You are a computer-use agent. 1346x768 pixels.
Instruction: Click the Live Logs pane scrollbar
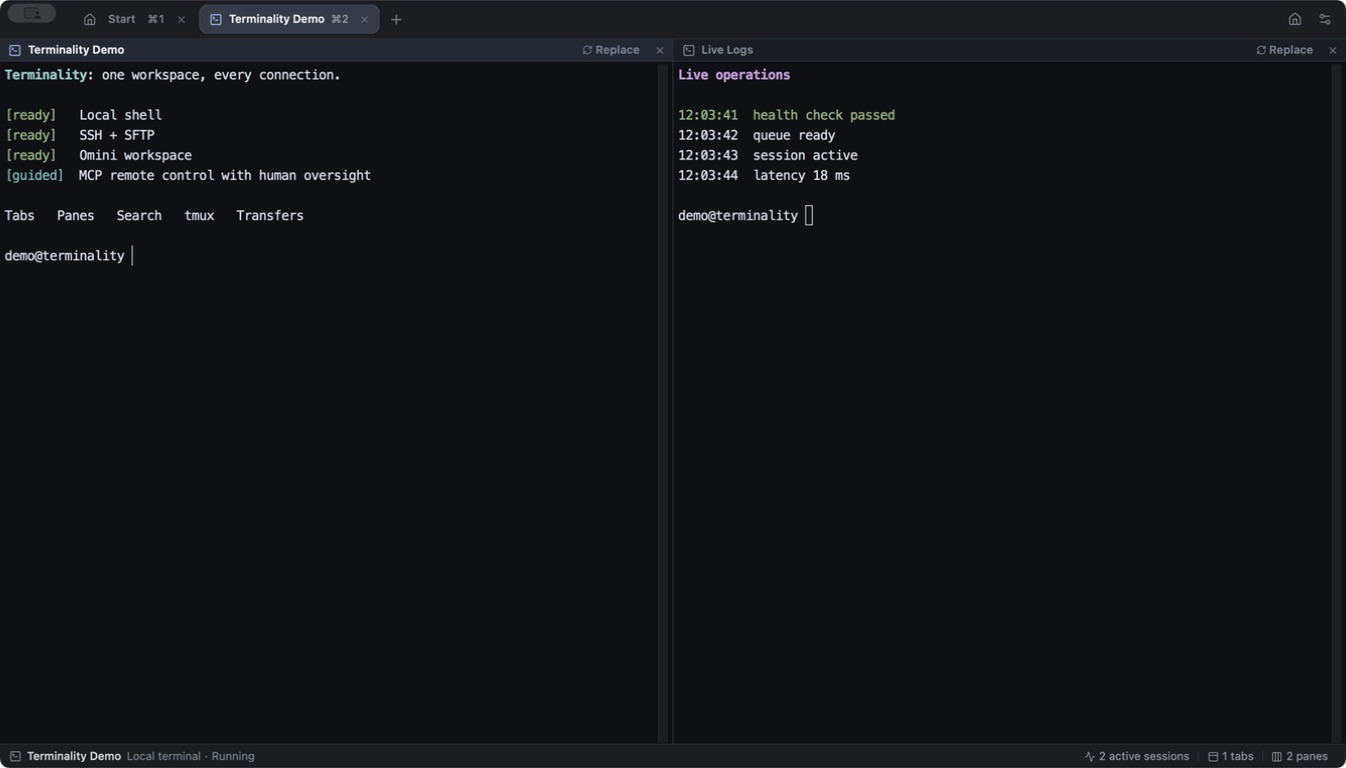click(x=1336, y=403)
